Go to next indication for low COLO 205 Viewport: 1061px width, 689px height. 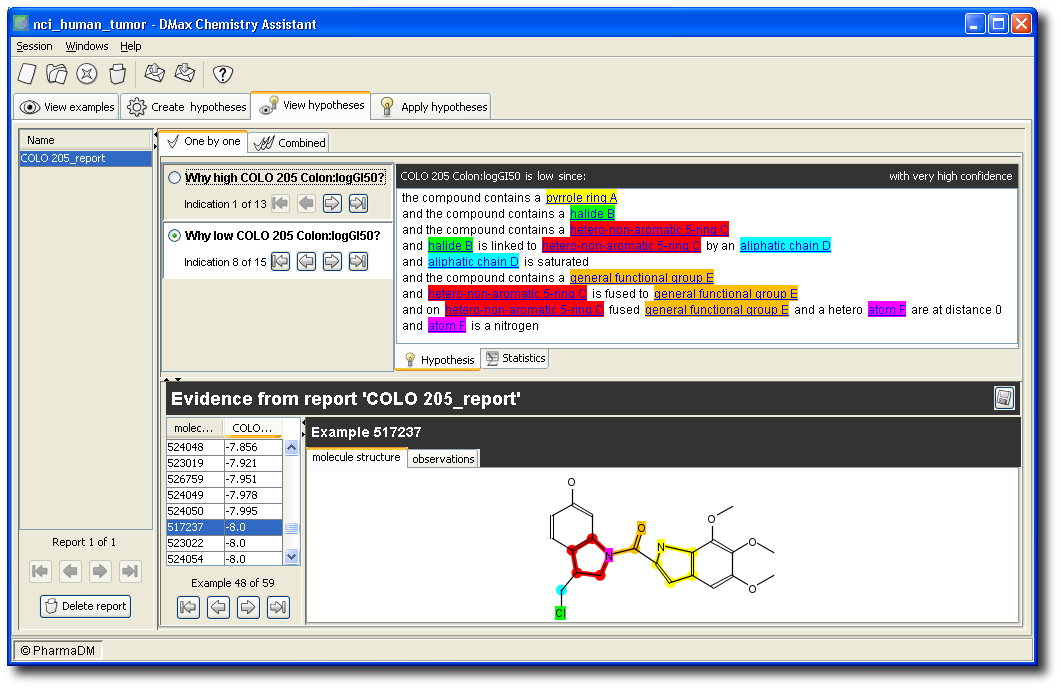coord(332,261)
